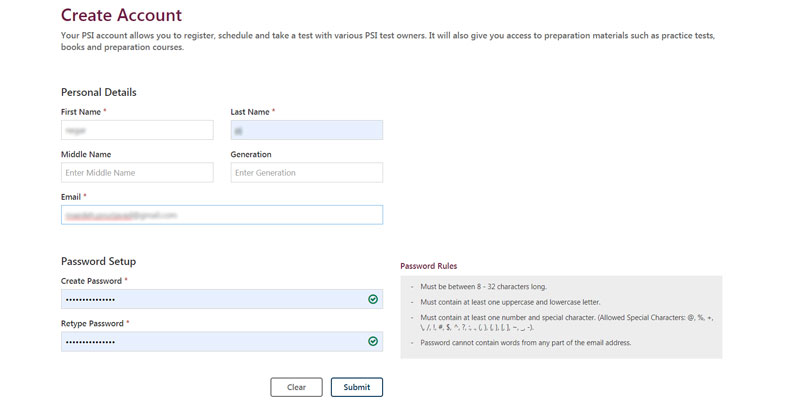800x400 pixels.
Task: Click the green checkmark in Retype Password field
Action: point(373,341)
